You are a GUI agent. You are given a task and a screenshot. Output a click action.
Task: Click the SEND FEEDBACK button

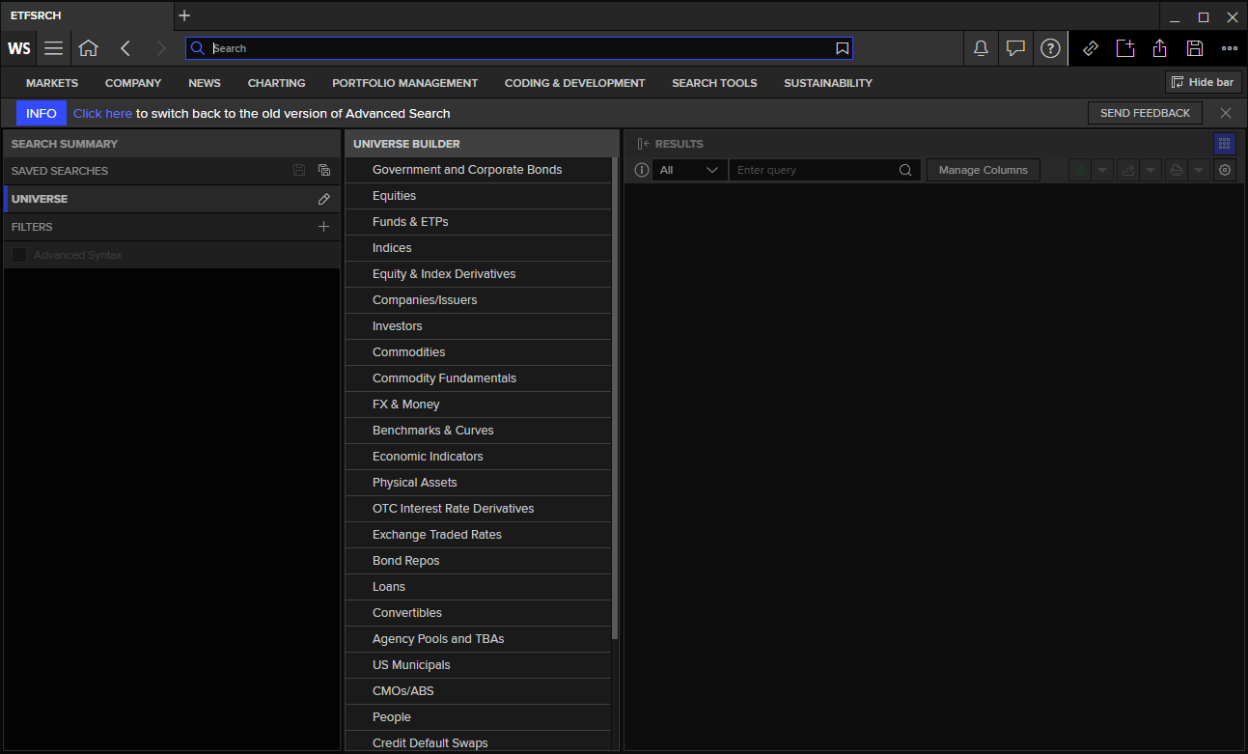(x=1144, y=113)
